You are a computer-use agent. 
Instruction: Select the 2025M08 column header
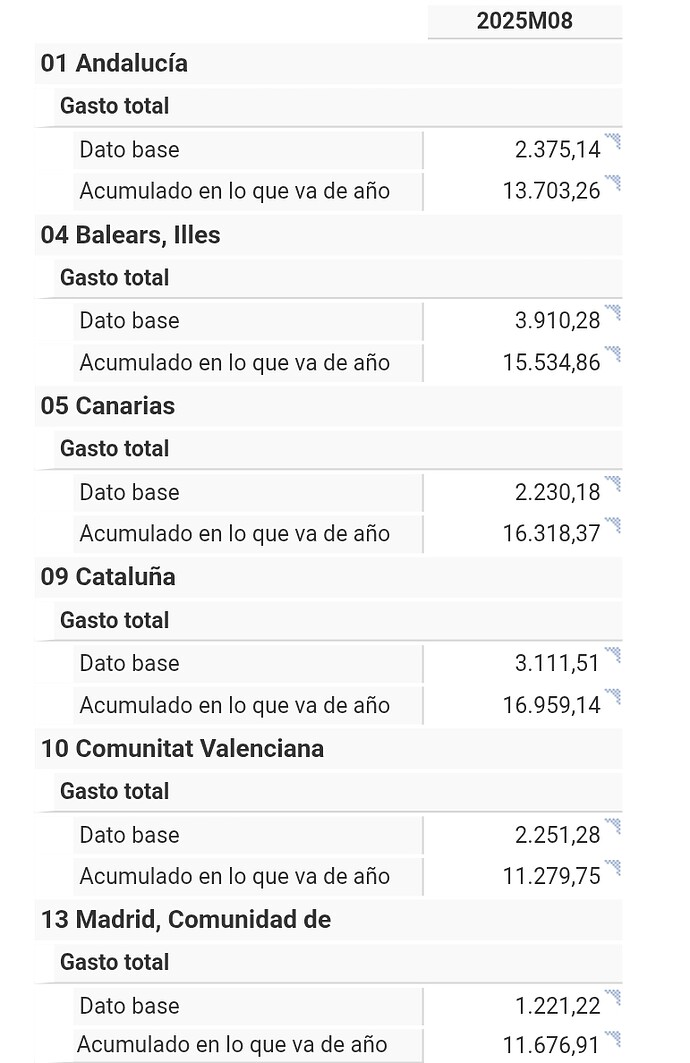(524, 21)
